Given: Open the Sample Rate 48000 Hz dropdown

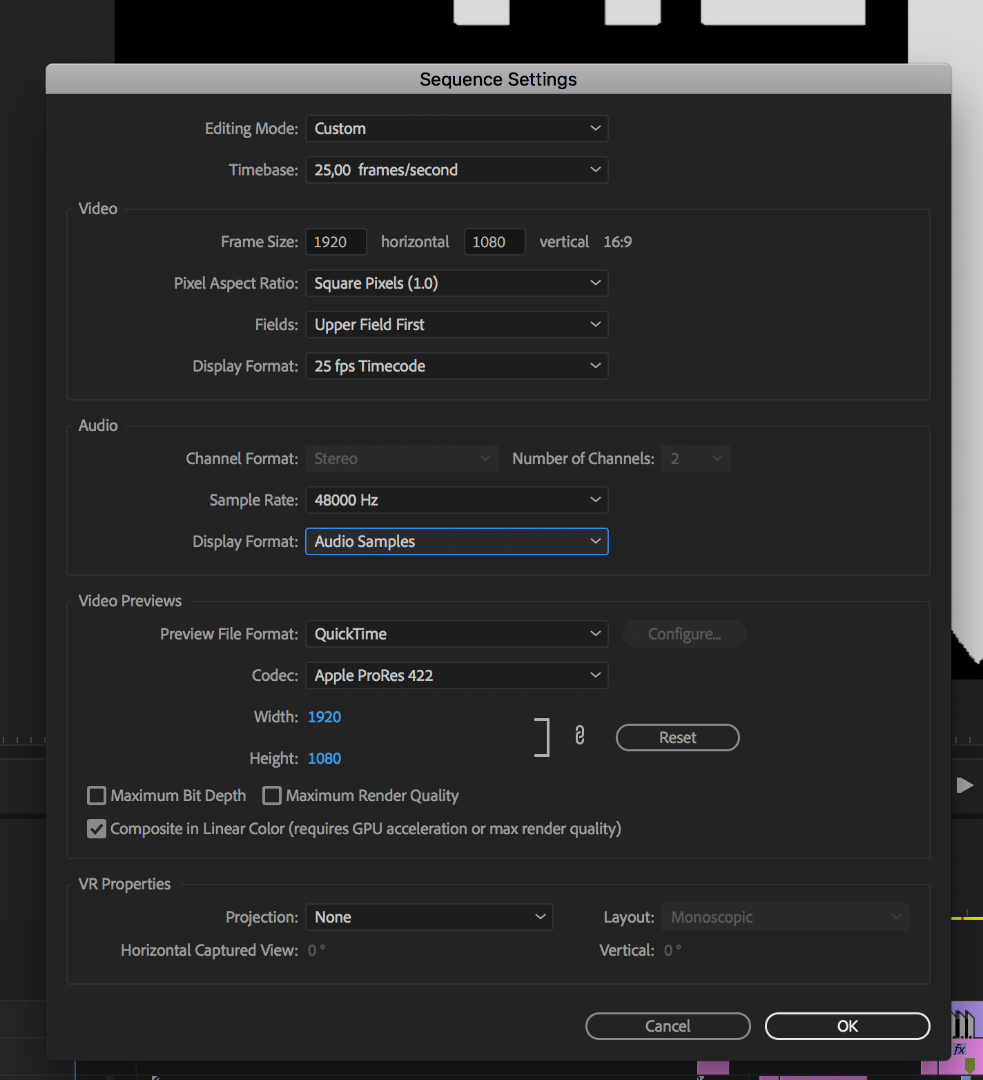Looking at the screenshot, I should click(456, 500).
